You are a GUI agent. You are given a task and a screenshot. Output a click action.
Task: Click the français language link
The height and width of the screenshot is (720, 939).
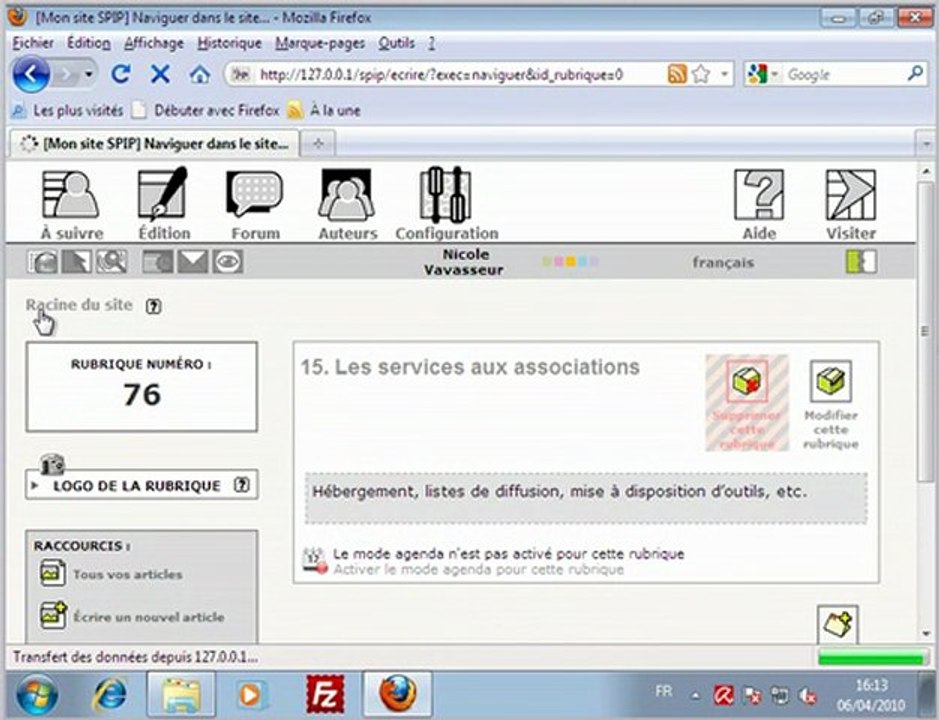click(723, 262)
